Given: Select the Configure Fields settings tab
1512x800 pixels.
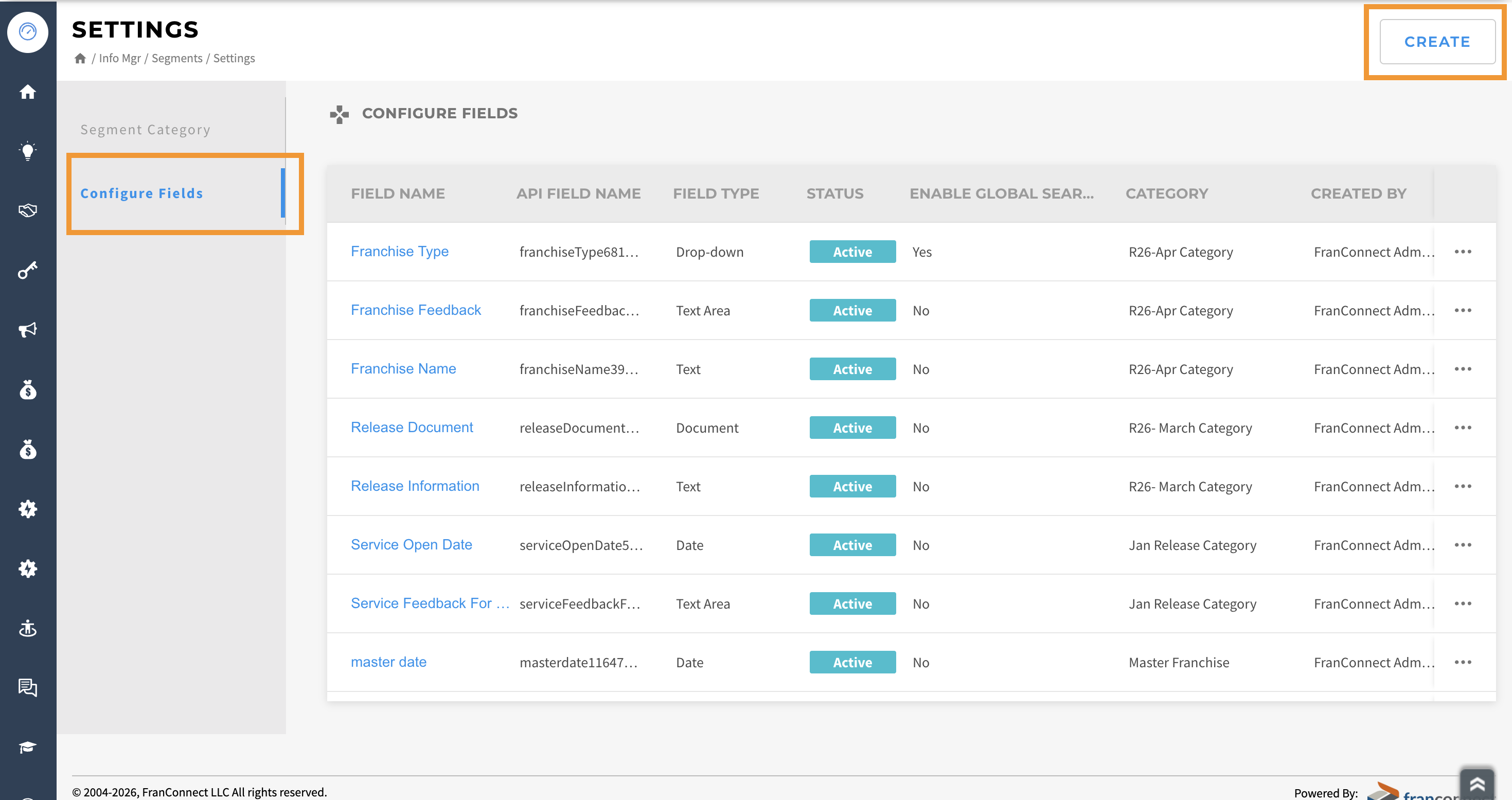Looking at the screenshot, I should [x=141, y=193].
